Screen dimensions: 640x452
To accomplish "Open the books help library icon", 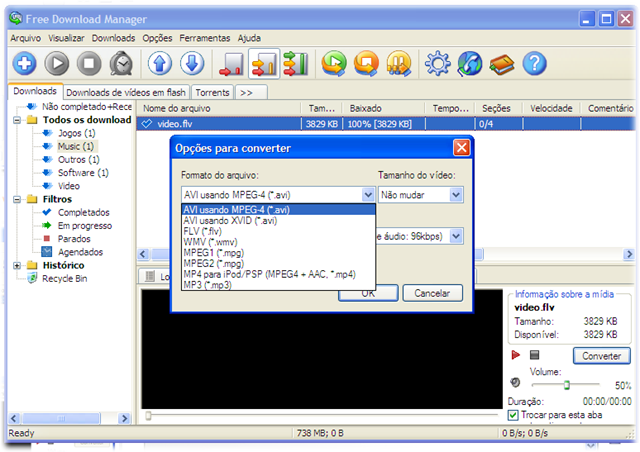I will coord(502,65).
